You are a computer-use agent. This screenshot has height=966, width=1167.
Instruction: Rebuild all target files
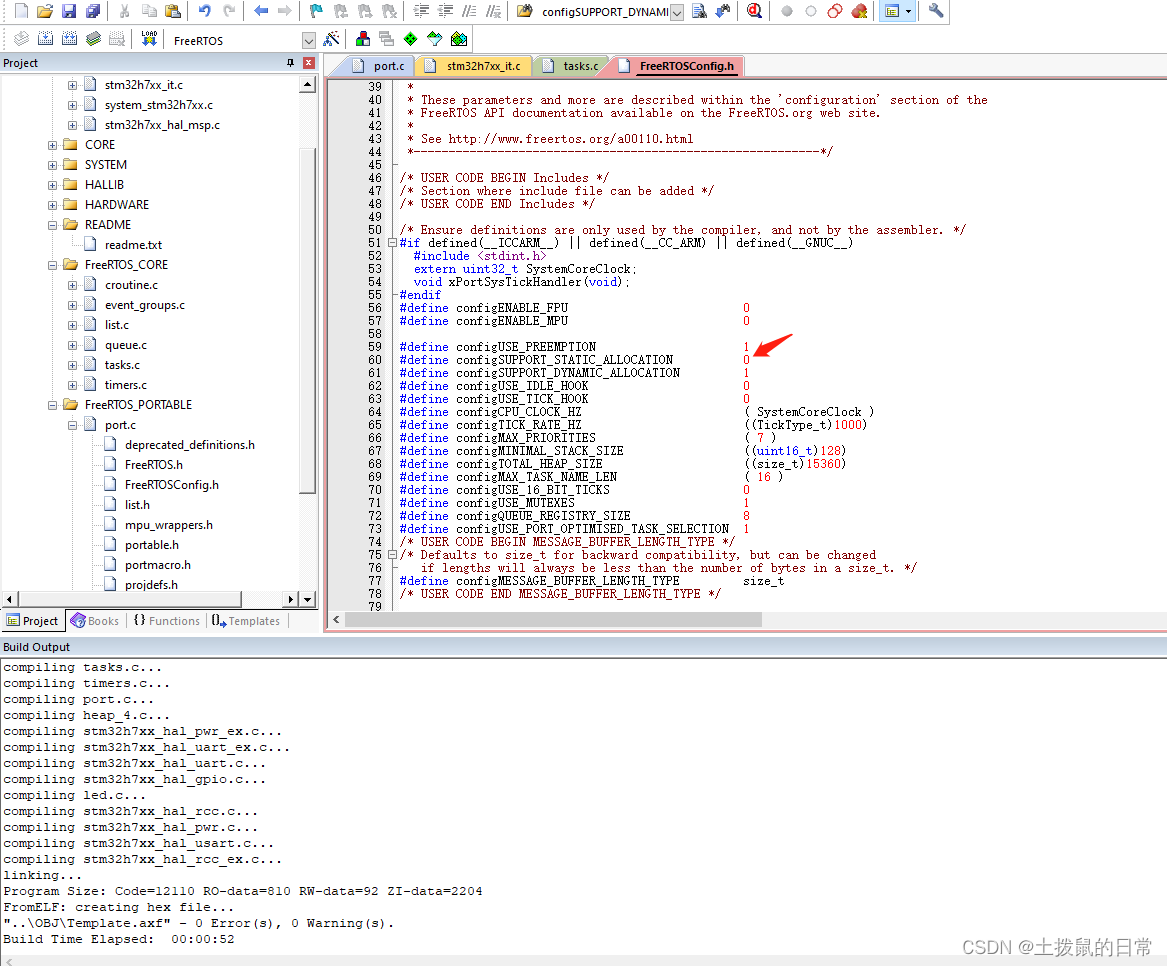click(69, 39)
